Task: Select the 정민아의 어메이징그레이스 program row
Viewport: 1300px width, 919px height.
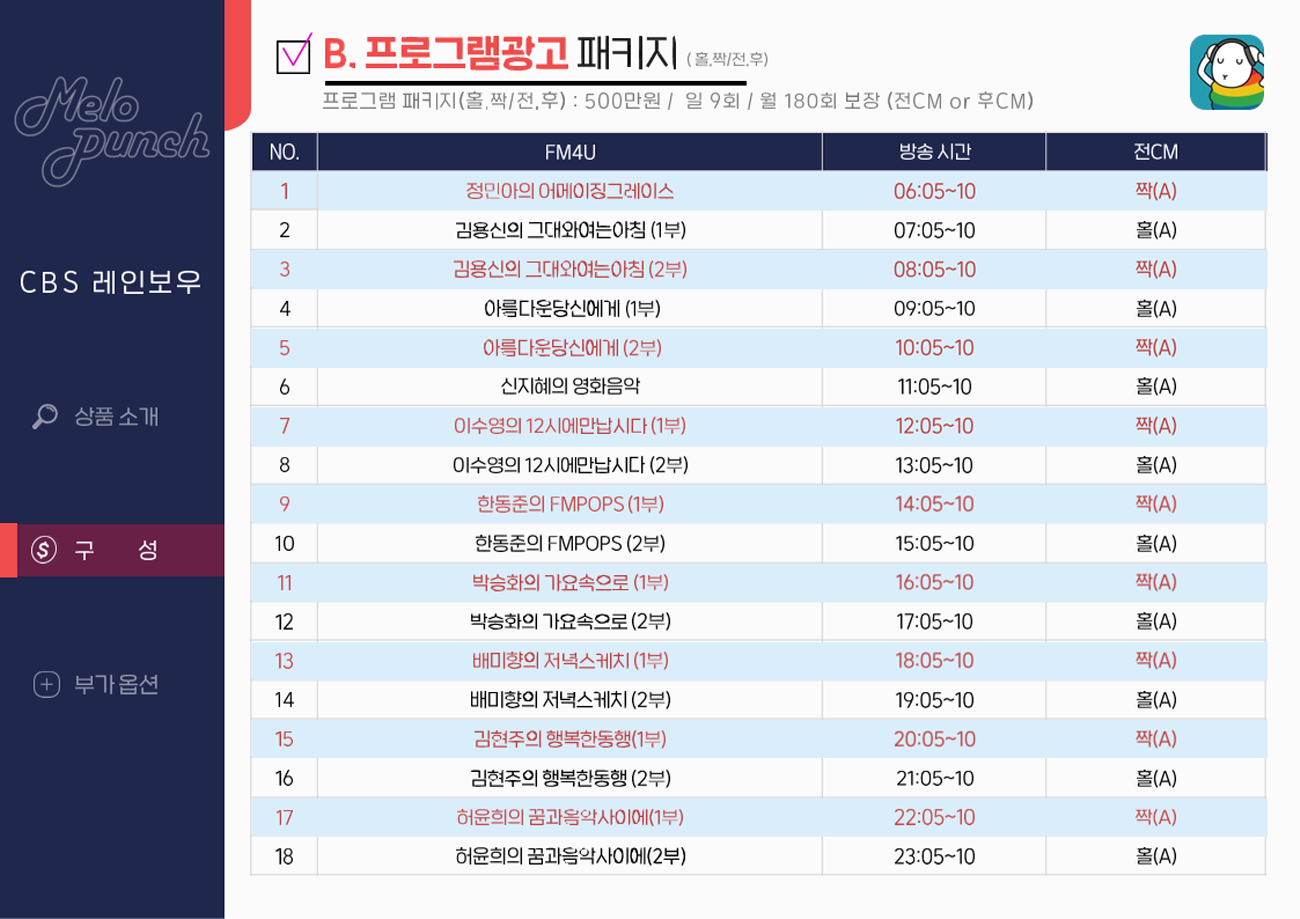Action: (569, 191)
